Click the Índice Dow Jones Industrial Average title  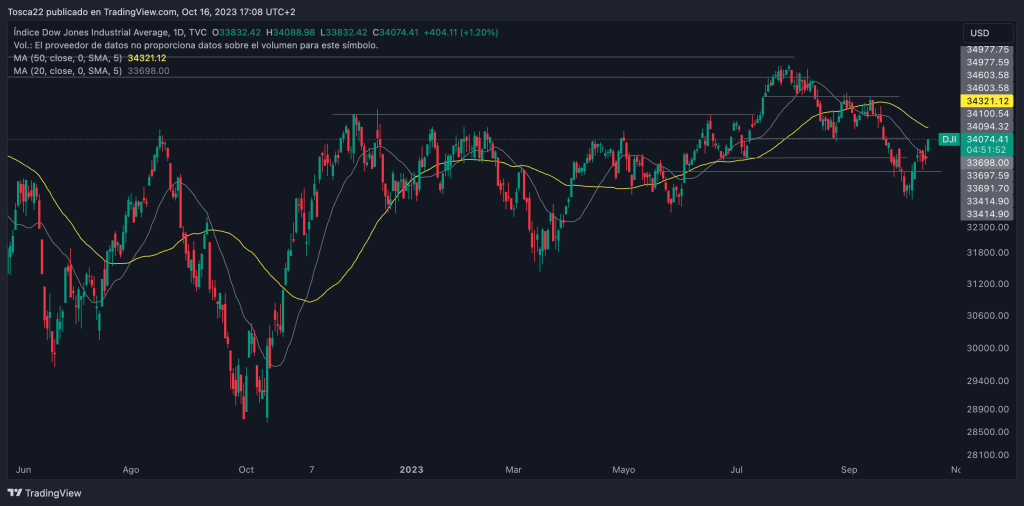100,33
